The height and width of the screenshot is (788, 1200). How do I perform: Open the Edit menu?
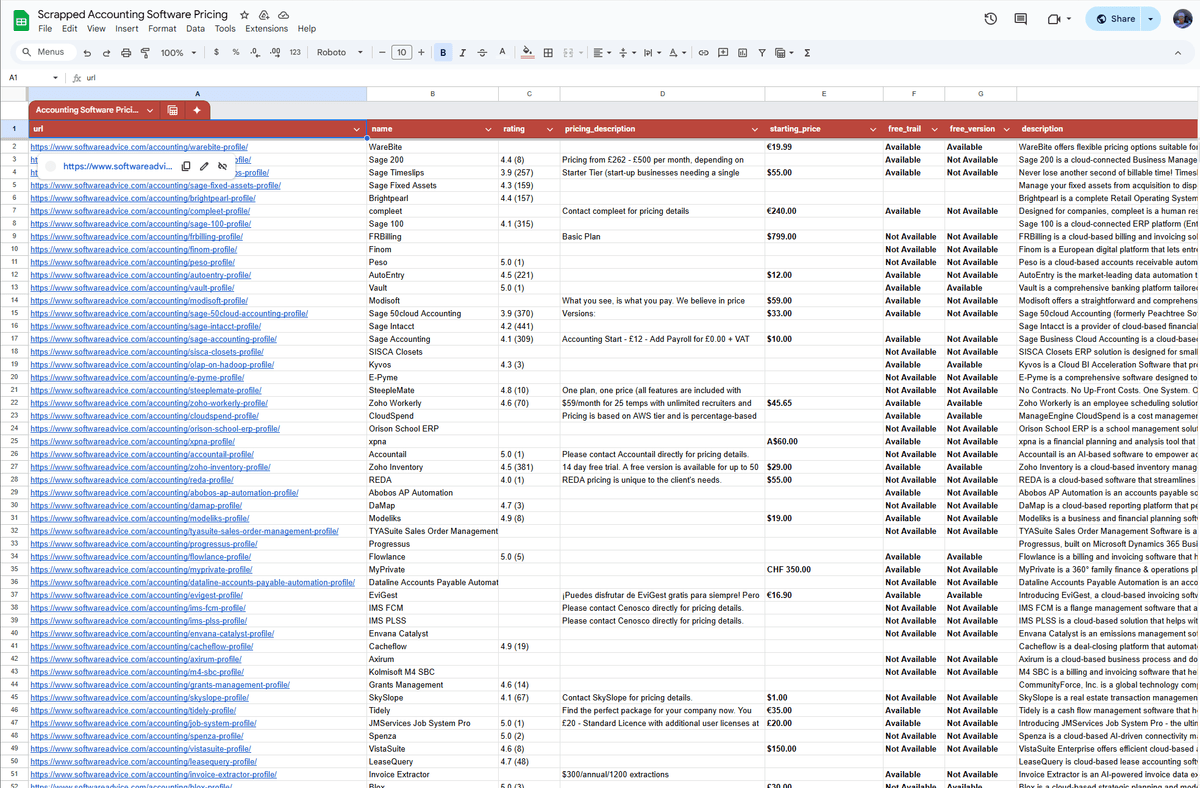69,29
